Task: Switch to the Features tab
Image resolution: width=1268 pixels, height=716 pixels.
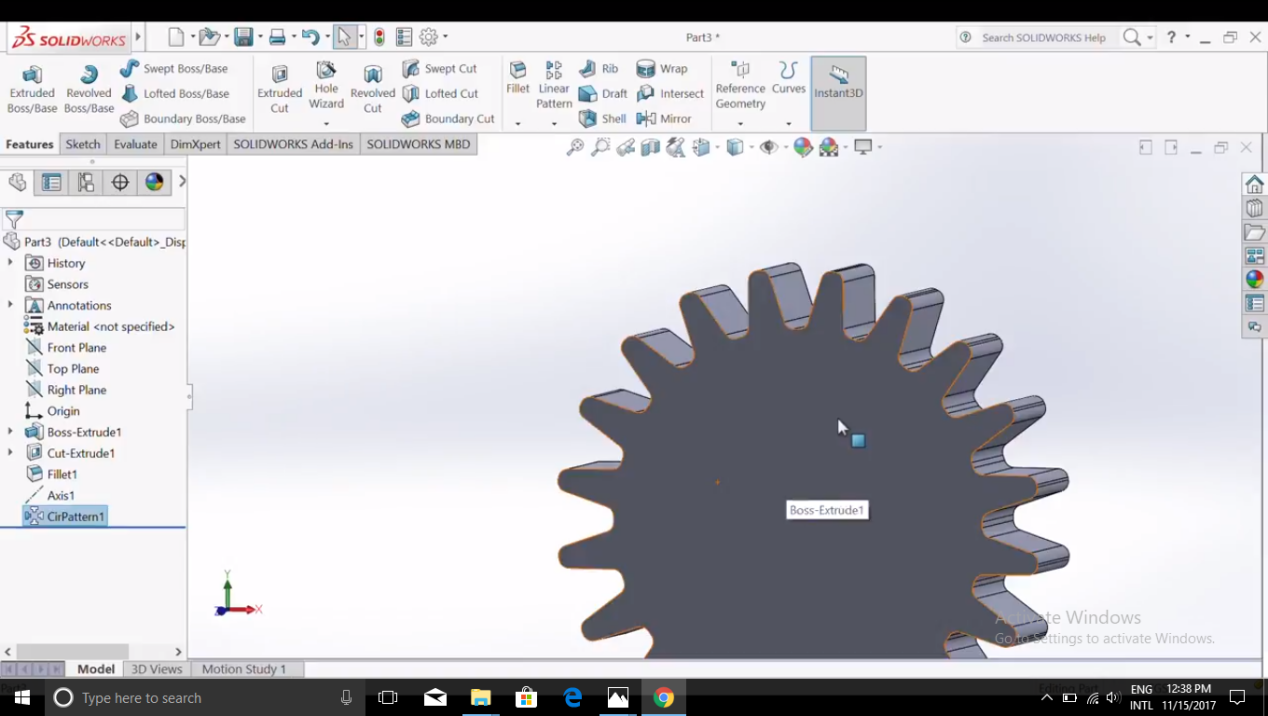Action: tap(30, 144)
